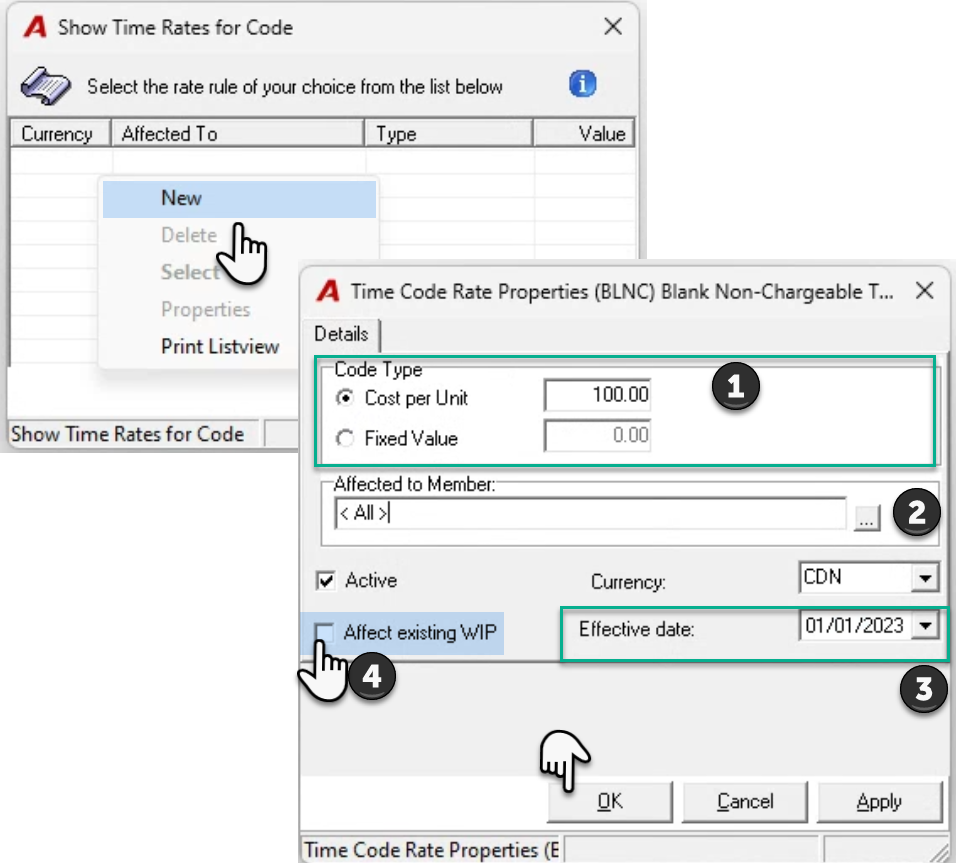Click the red A logo in Time Code Rate Properties title
Viewport: 956px width, 863px height.
(328, 291)
